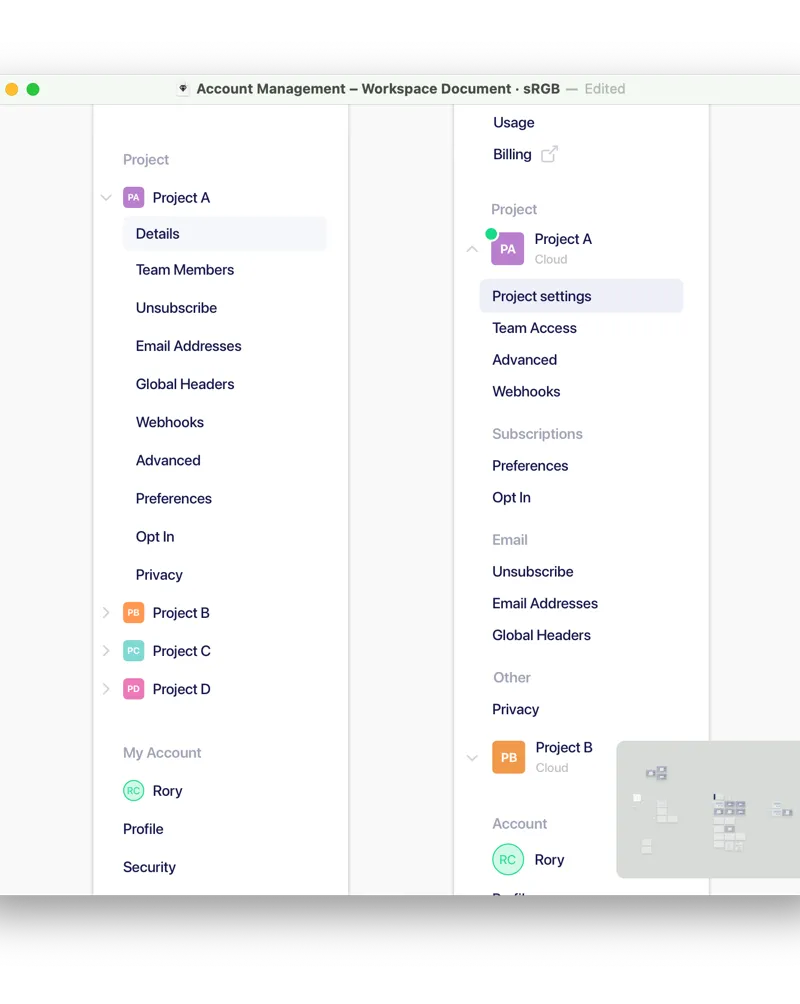Select Details under Project A
The width and height of the screenshot is (800, 1004).
[x=224, y=234]
